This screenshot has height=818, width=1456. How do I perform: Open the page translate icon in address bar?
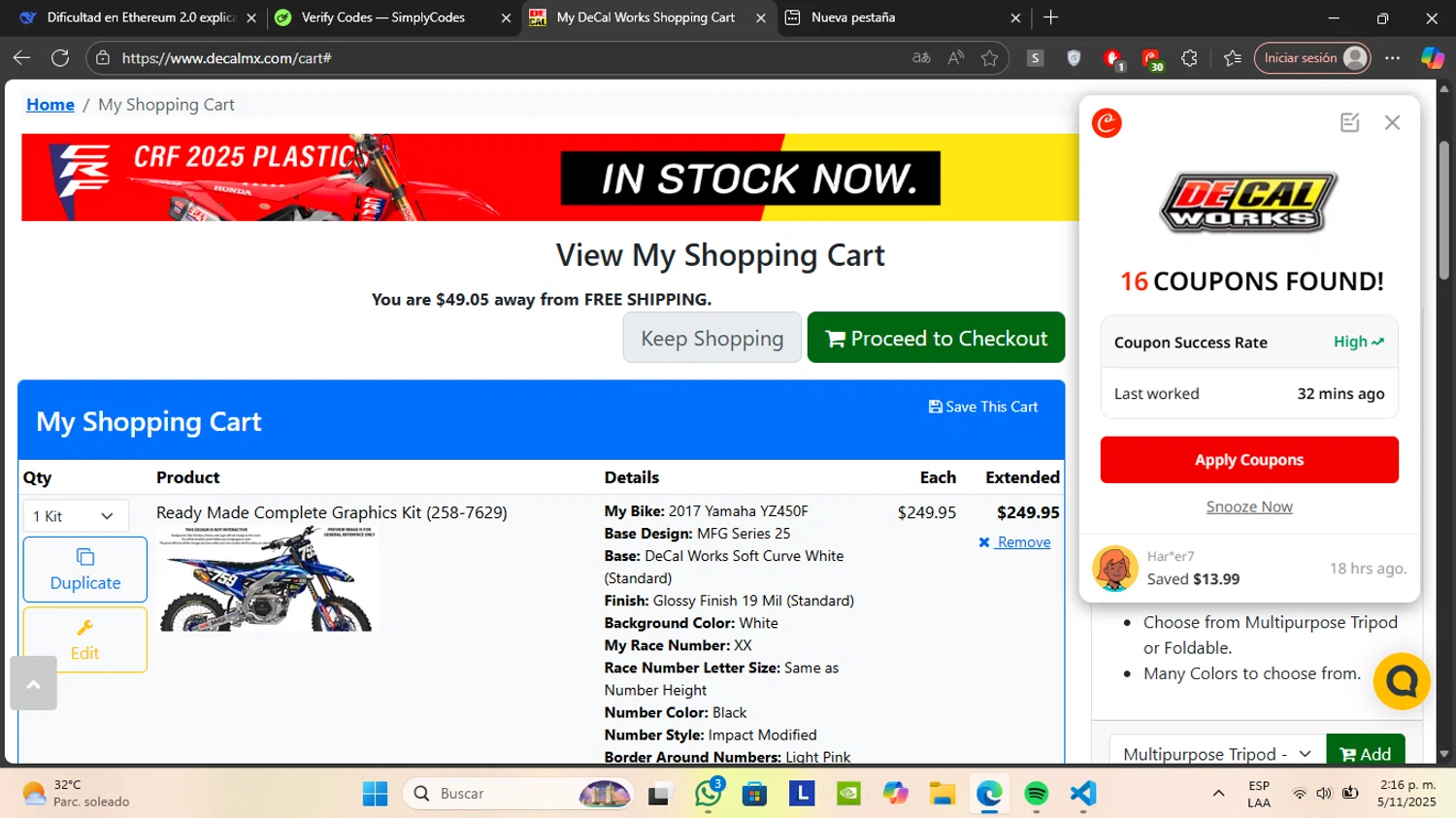pyautogui.click(x=921, y=58)
